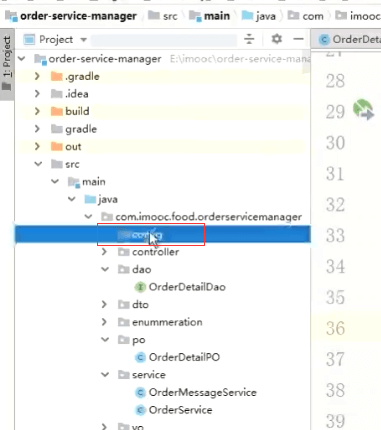The height and width of the screenshot is (430, 381).
Task: Expand the dto package
Action: point(104,304)
